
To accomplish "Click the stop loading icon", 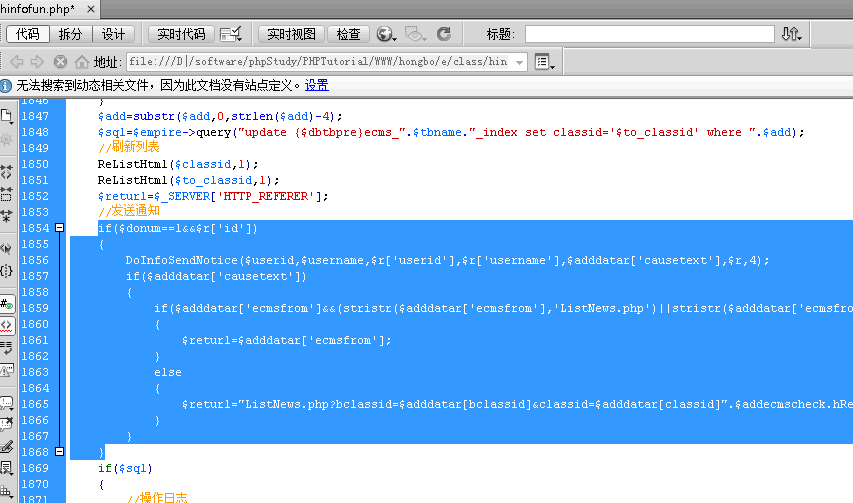I will (60, 62).
